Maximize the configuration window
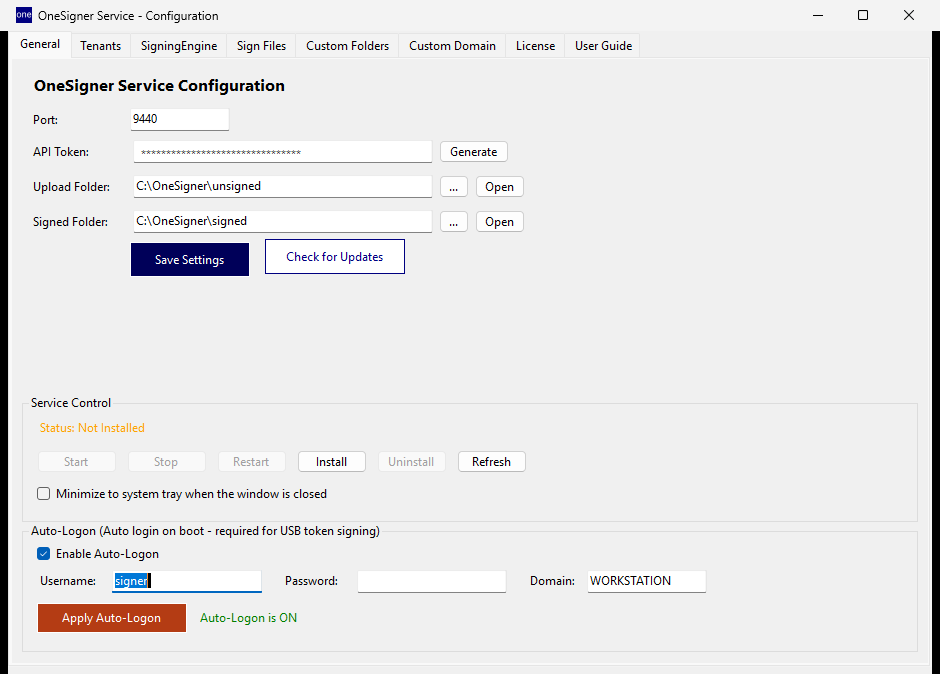This screenshot has width=940, height=674. 863,15
